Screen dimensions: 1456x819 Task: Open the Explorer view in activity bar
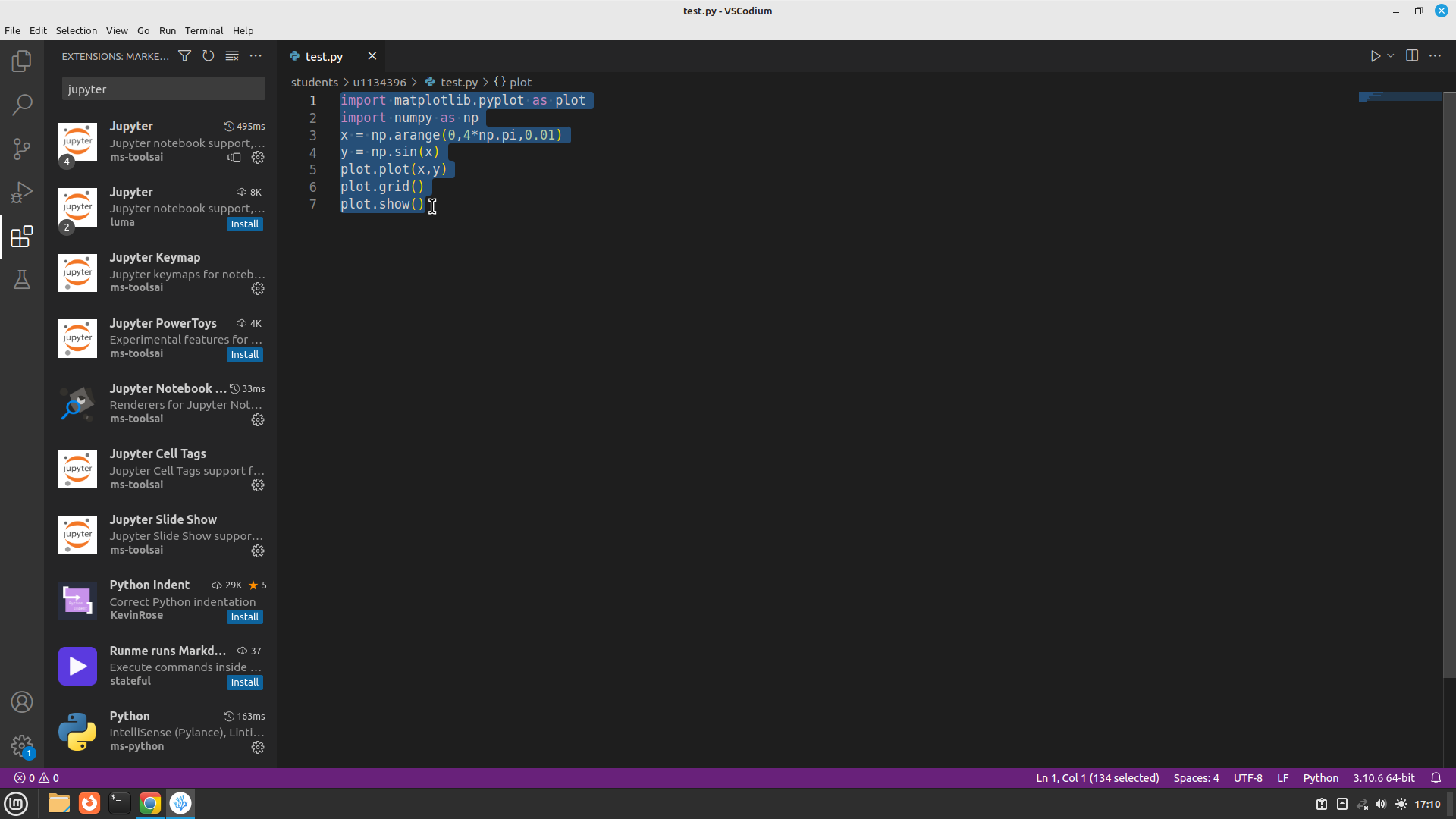pyautogui.click(x=22, y=61)
